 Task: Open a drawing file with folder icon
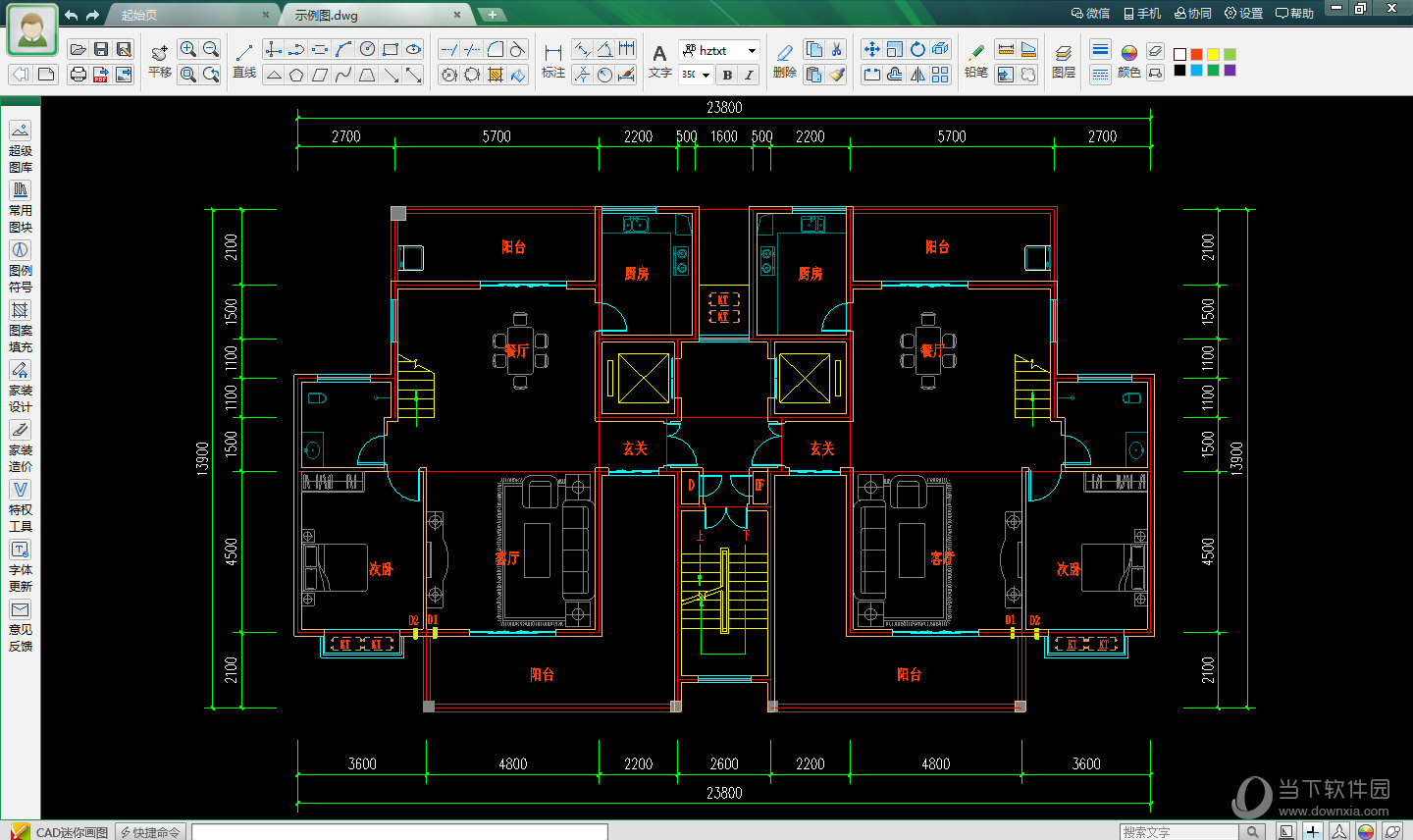[x=78, y=49]
